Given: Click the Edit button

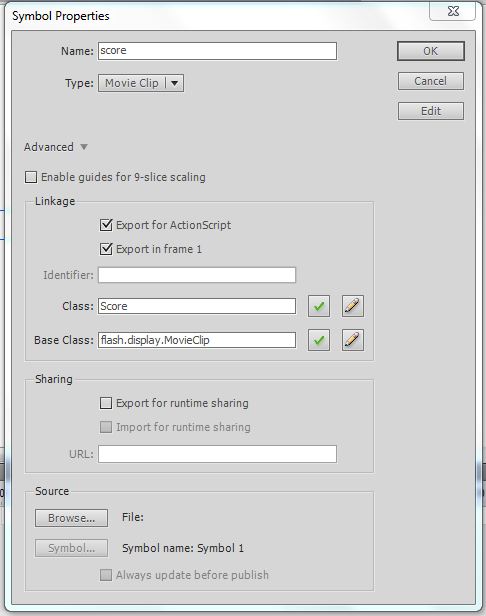Looking at the screenshot, I should click(x=431, y=111).
